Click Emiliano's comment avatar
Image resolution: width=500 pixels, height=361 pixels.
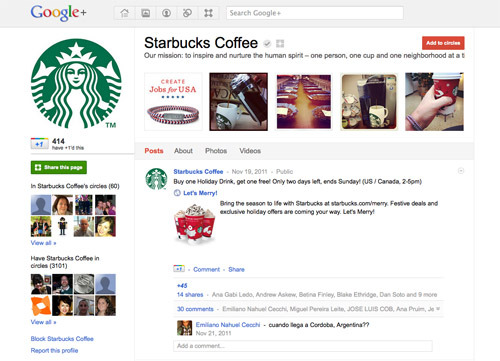point(184,328)
